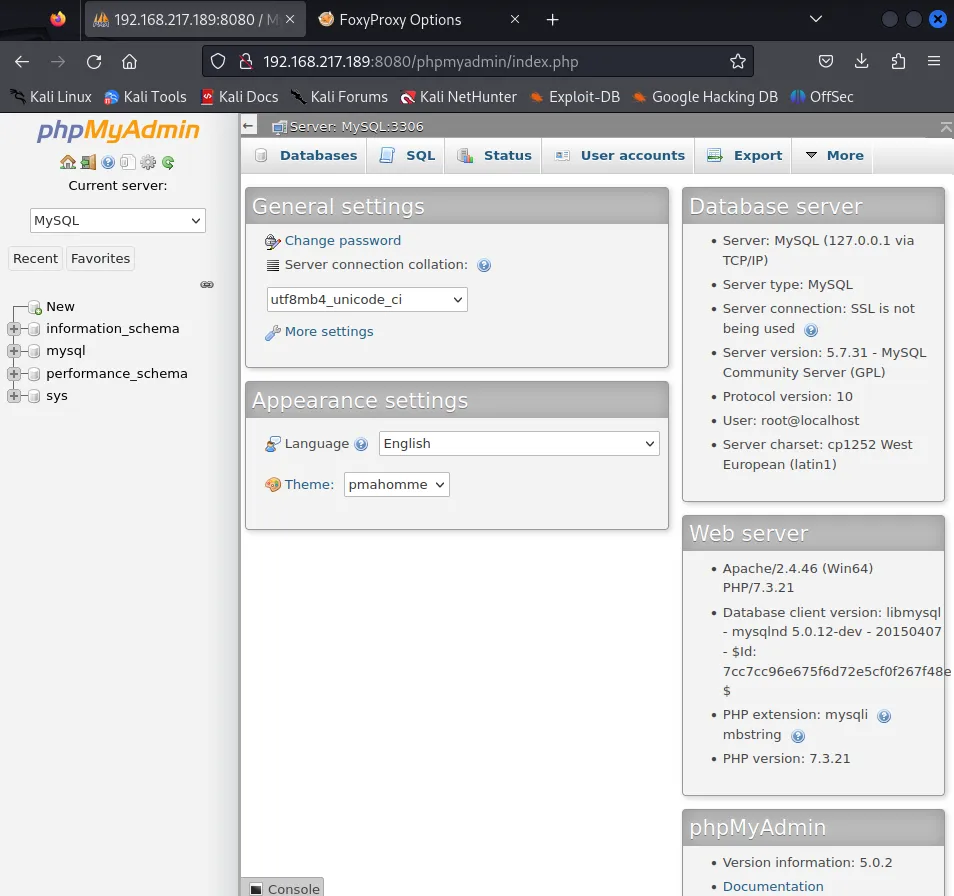Image resolution: width=954 pixels, height=896 pixels.
Task: Click help icon after SSL is not being used
Action: pyautogui.click(x=810, y=330)
